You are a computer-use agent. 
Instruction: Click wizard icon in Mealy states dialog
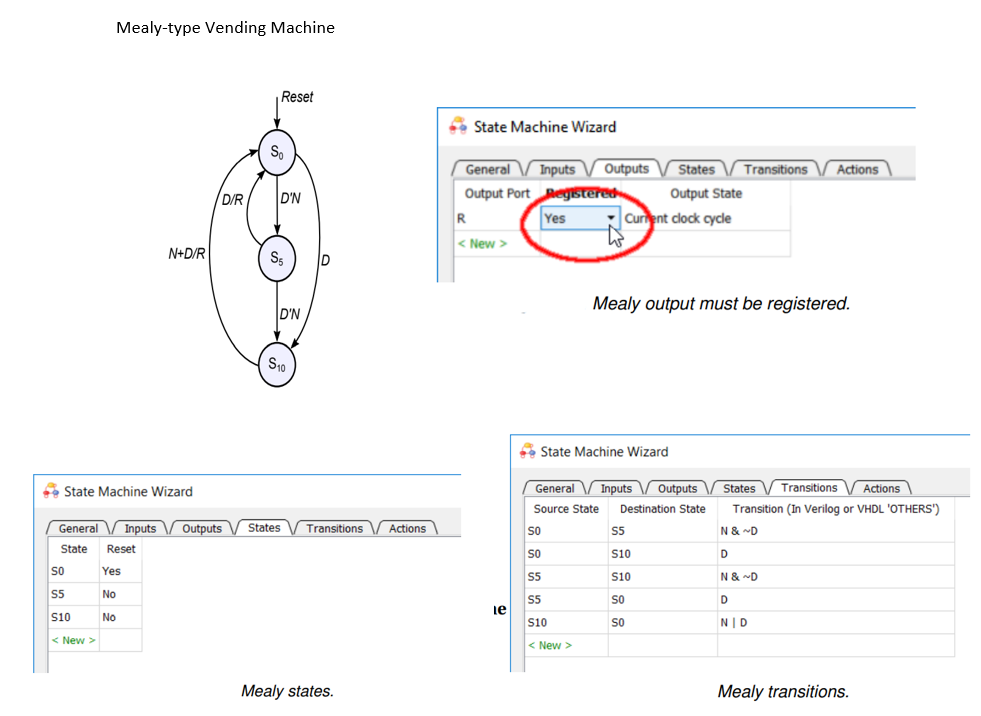coord(49,491)
